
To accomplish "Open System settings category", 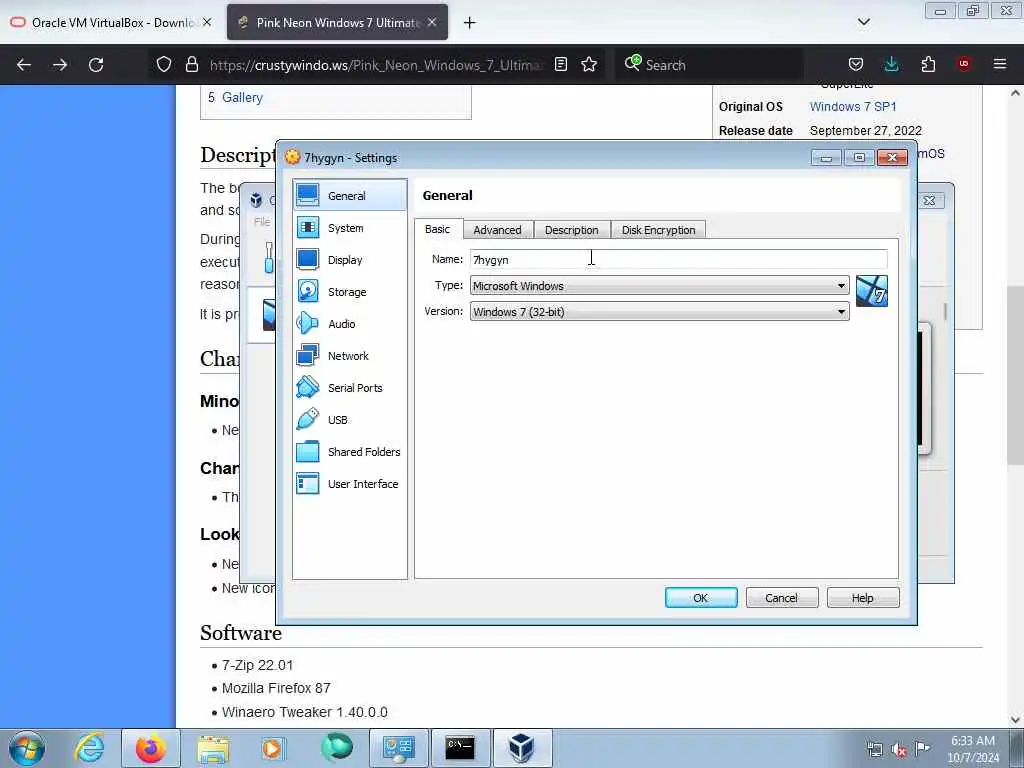I will tap(349, 227).
